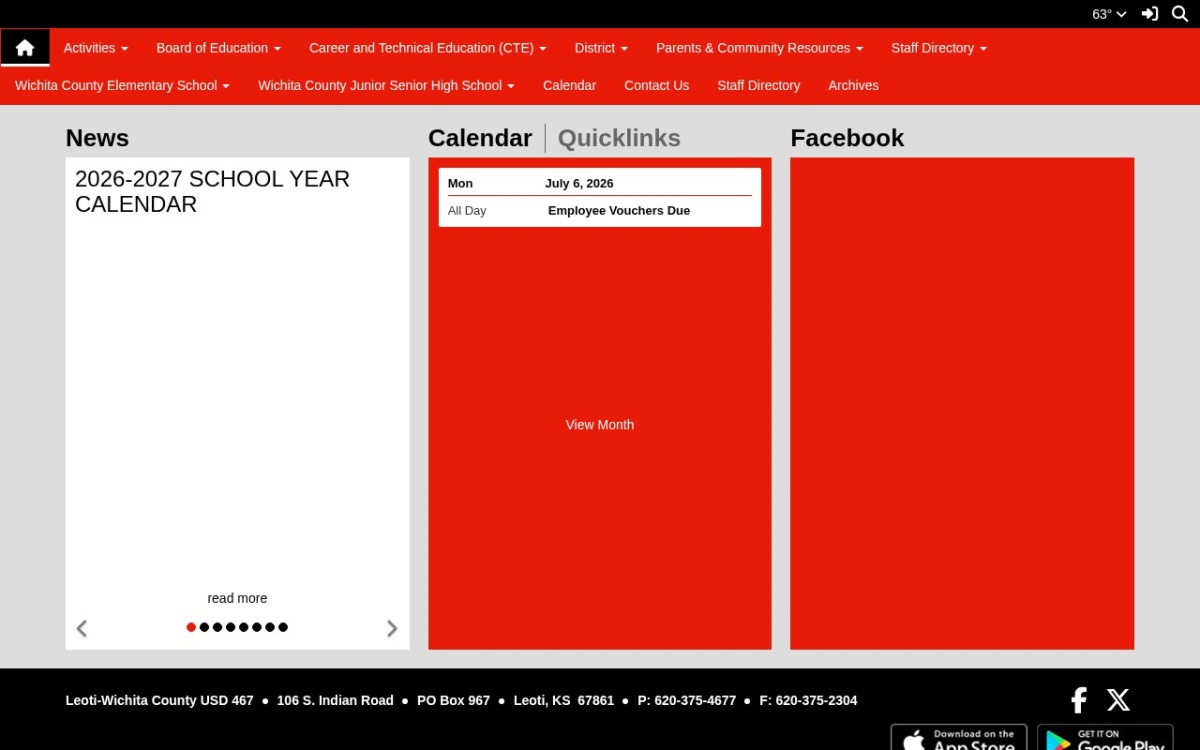This screenshot has width=1200, height=750.
Task: Open the 63° weather dropdown
Action: tap(1109, 14)
